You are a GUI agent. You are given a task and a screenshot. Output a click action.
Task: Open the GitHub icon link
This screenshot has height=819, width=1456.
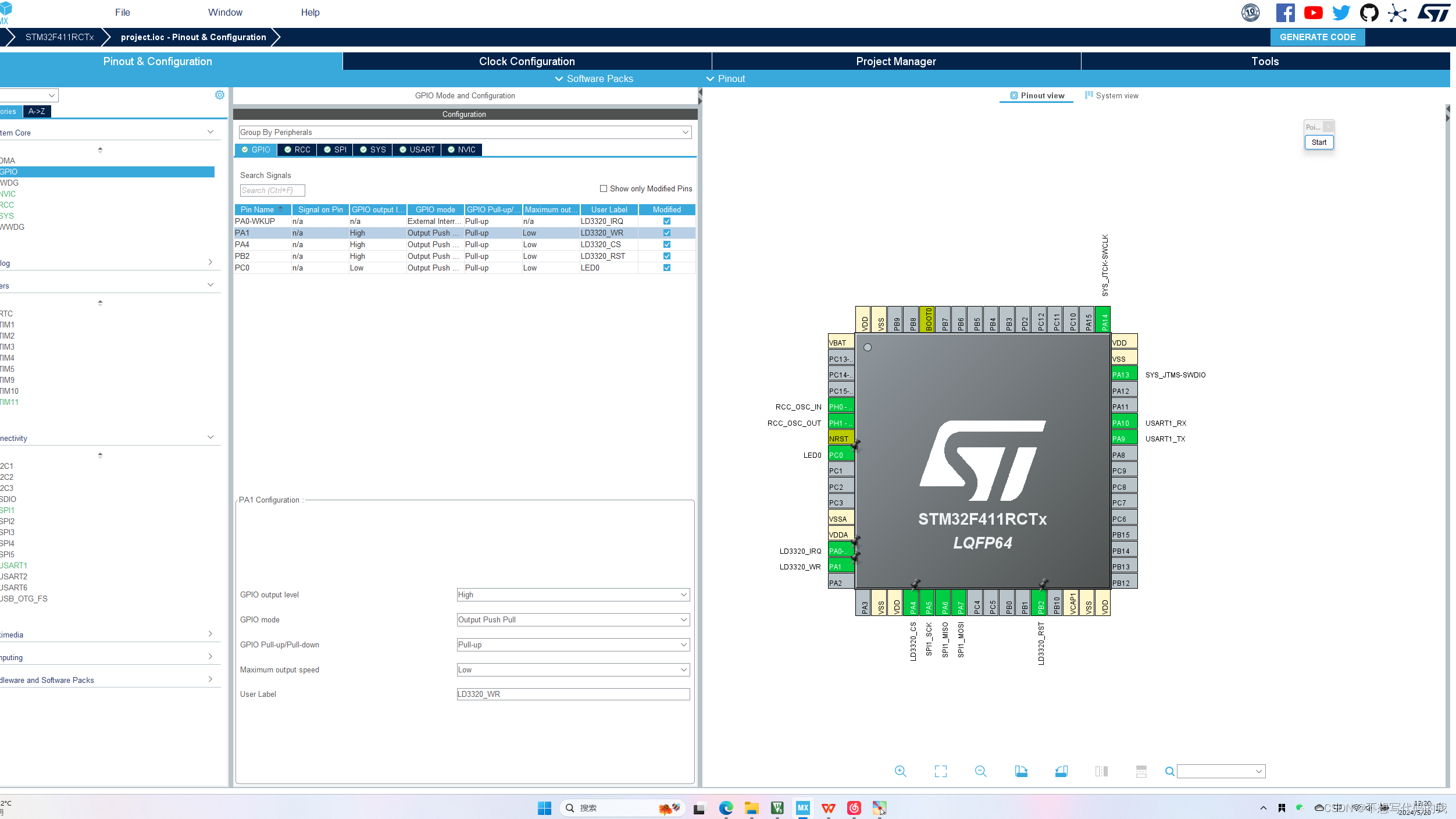tap(1369, 13)
